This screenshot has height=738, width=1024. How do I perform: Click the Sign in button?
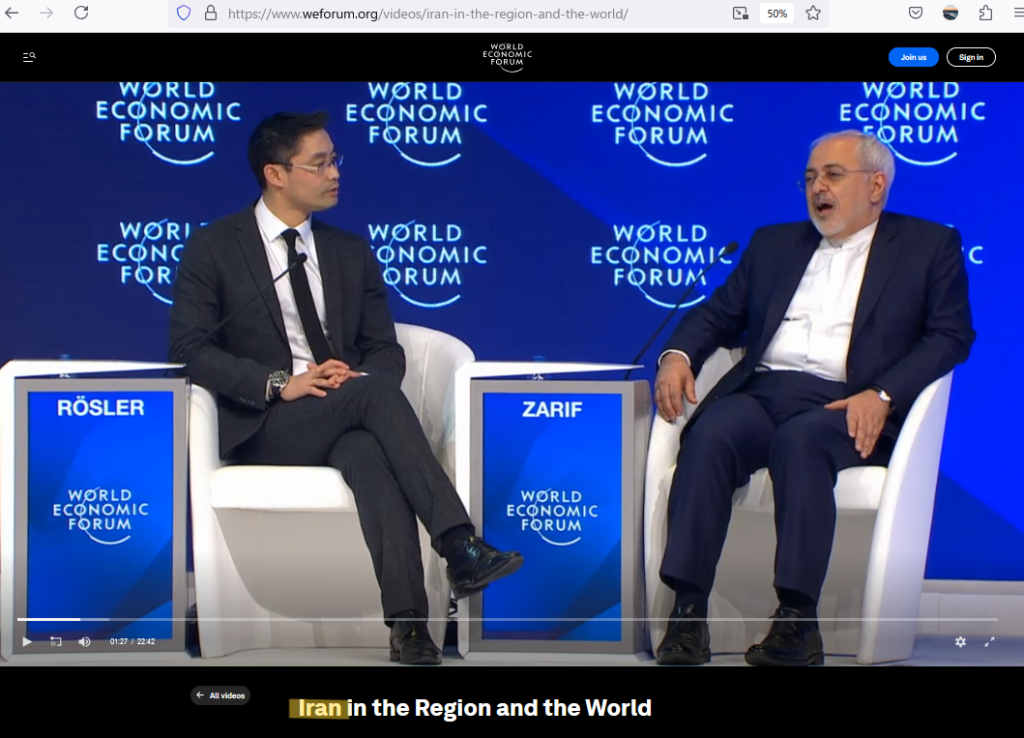pyautogui.click(x=970, y=57)
